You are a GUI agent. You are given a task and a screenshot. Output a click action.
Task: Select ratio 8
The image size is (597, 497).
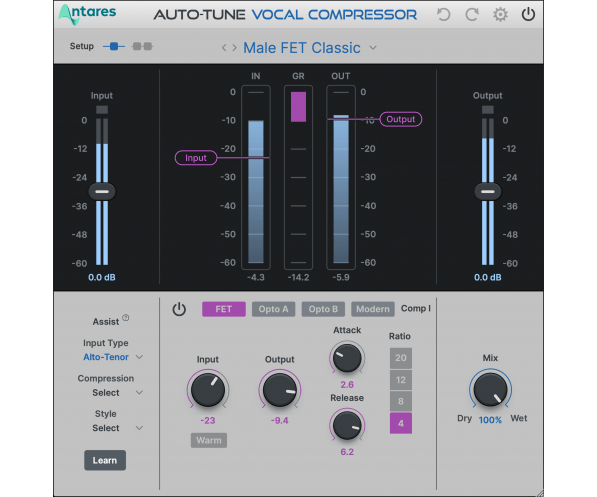click(401, 401)
